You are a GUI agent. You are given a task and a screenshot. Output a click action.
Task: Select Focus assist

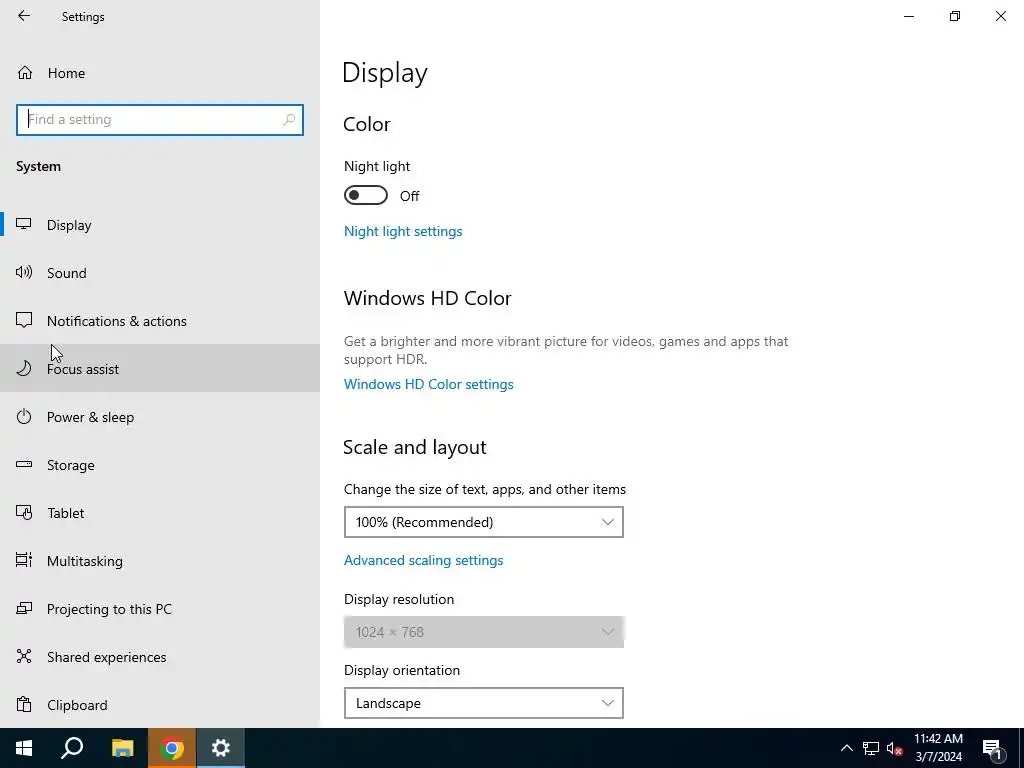click(160, 369)
